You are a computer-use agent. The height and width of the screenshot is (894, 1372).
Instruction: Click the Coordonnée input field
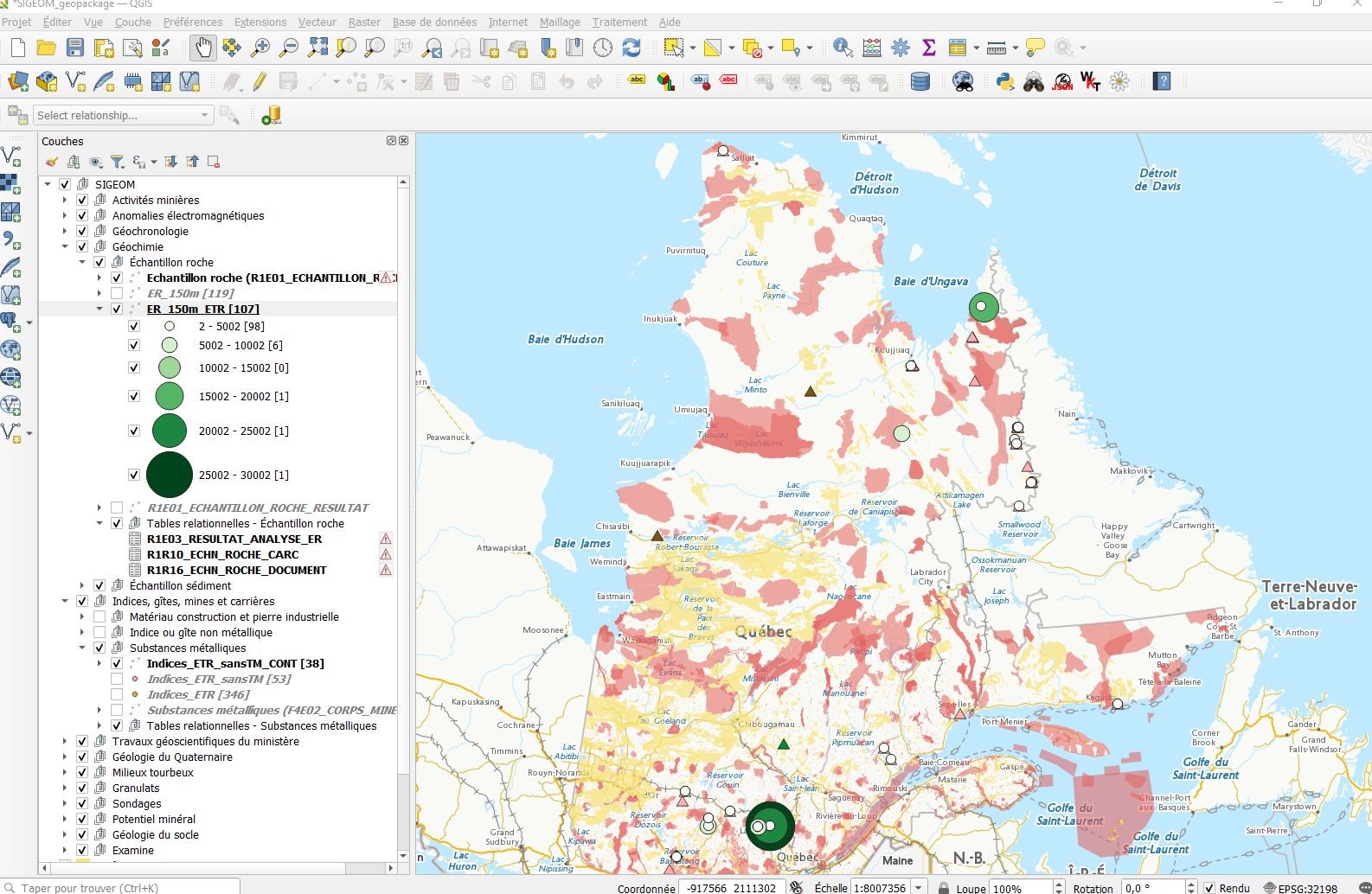pyautogui.click(x=732, y=888)
